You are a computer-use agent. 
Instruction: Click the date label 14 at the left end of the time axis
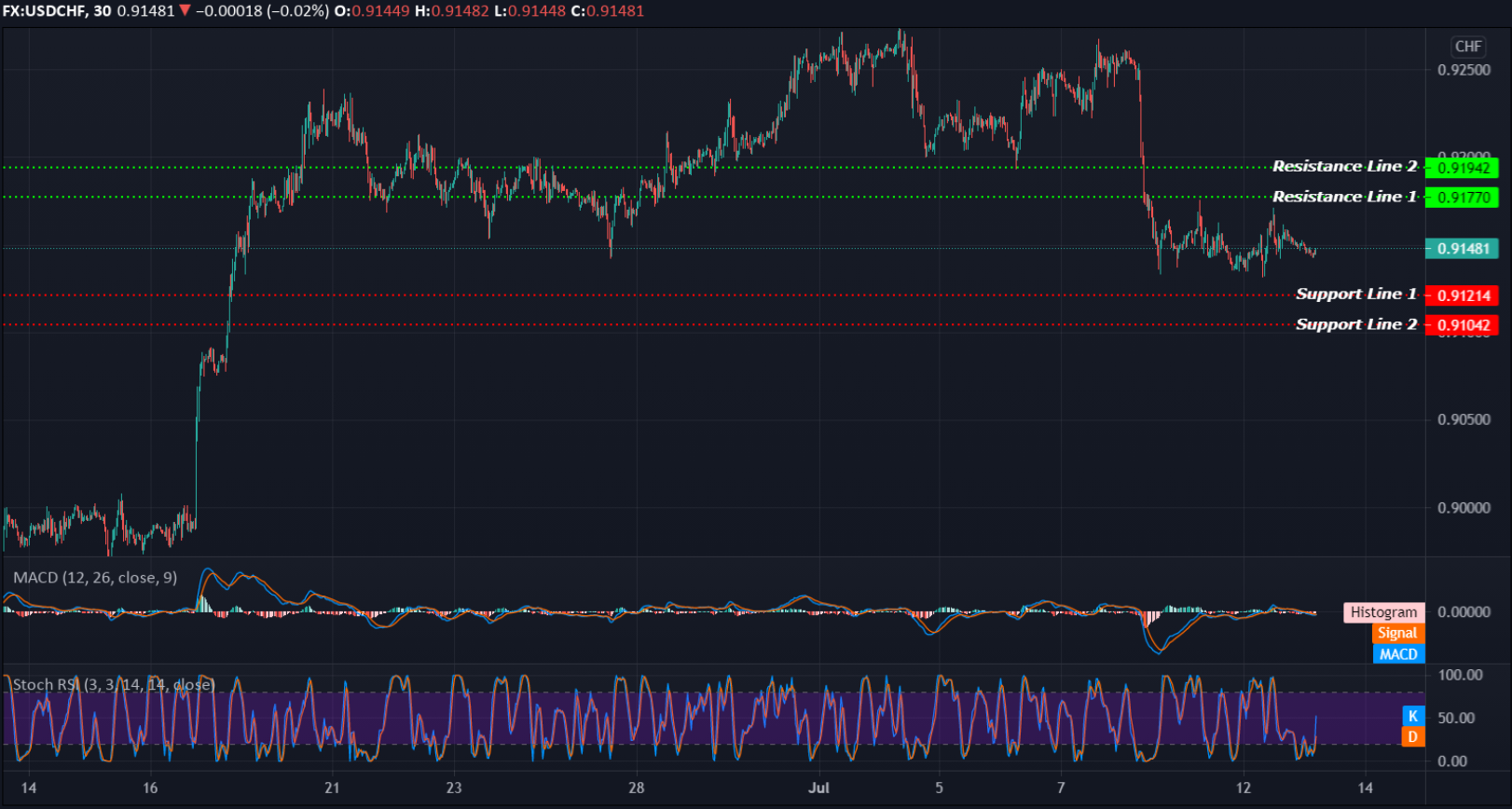pyautogui.click(x=29, y=788)
